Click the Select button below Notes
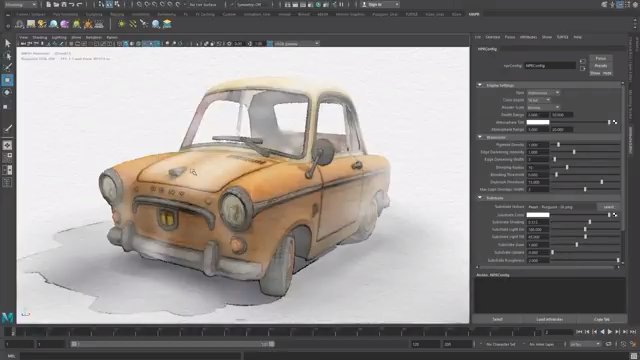The image size is (640, 360). [497, 319]
